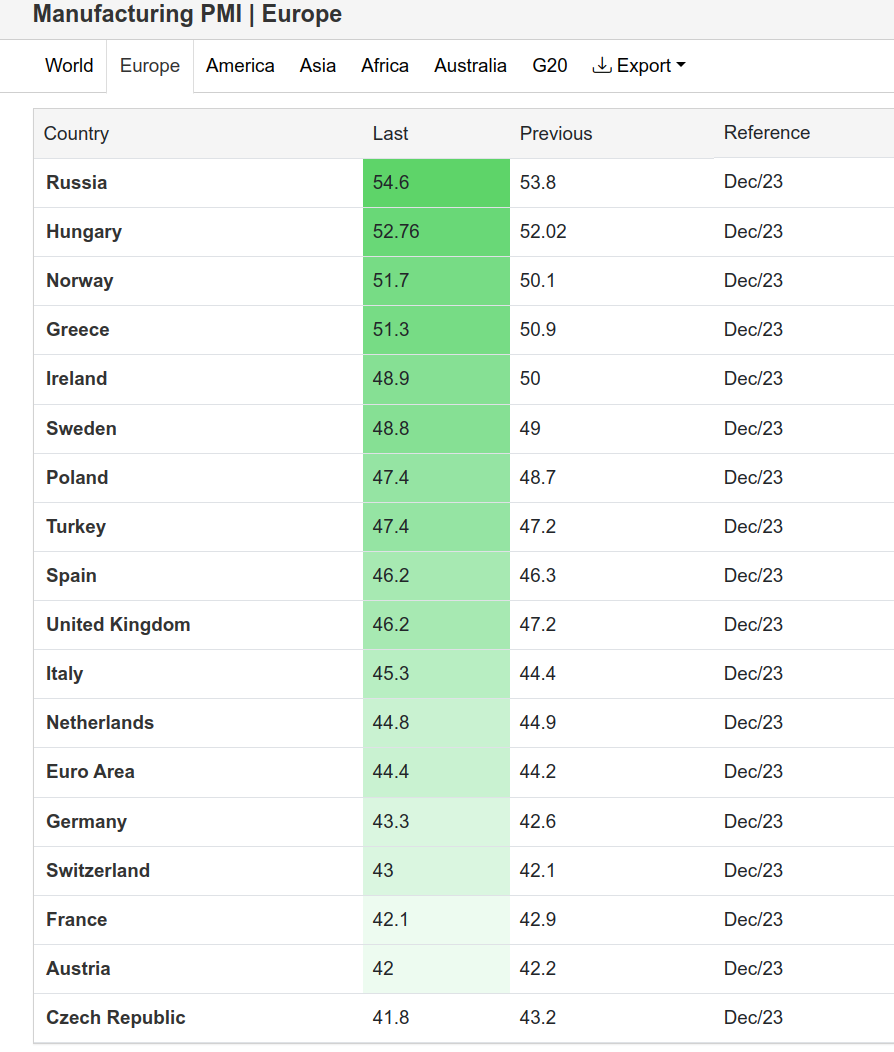Viewport: 894px width, 1052px height.
Task: Switch to the World tab
Action: click(69, 66)
